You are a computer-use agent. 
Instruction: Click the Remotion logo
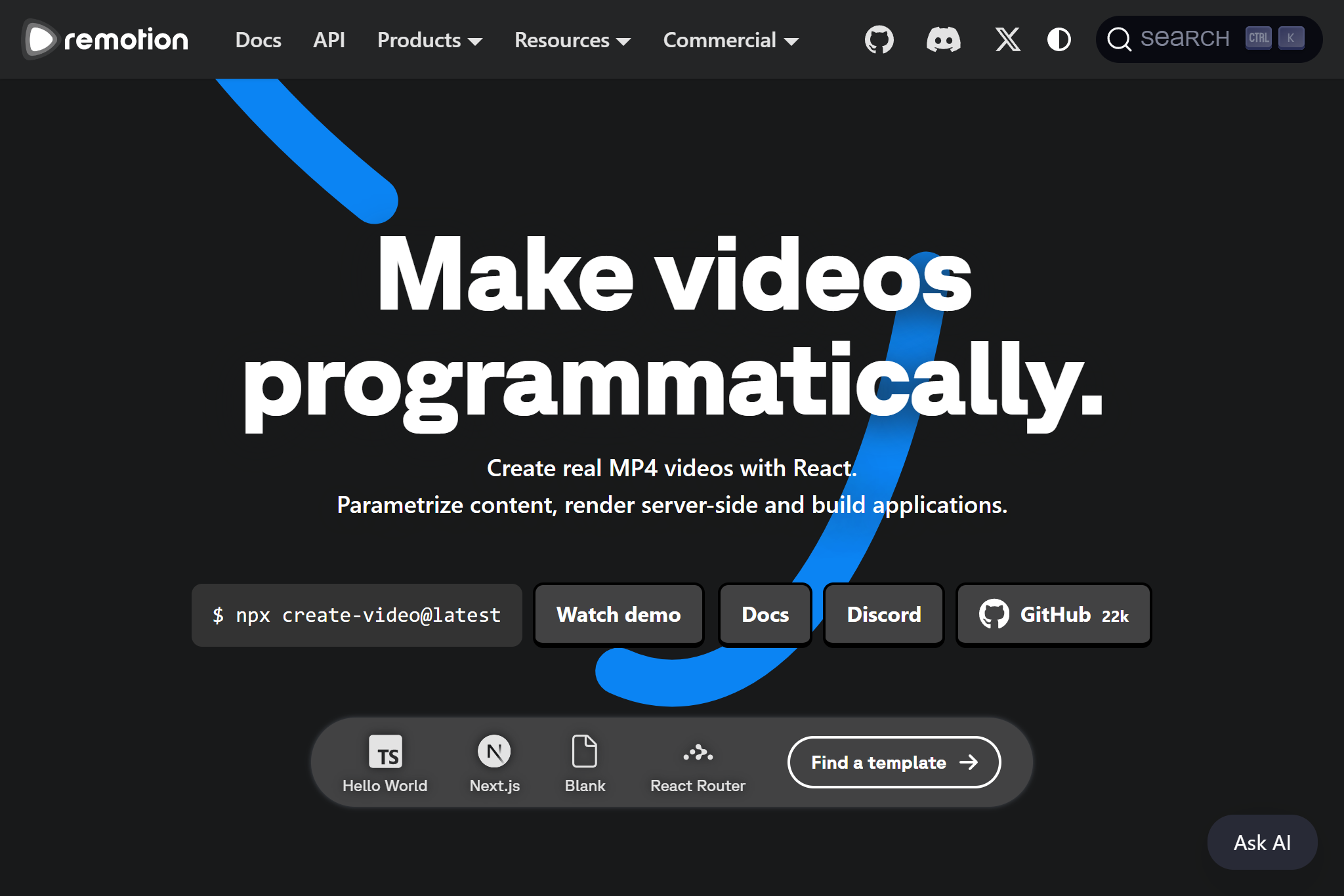pyautogui.click(x=104, y=39)
